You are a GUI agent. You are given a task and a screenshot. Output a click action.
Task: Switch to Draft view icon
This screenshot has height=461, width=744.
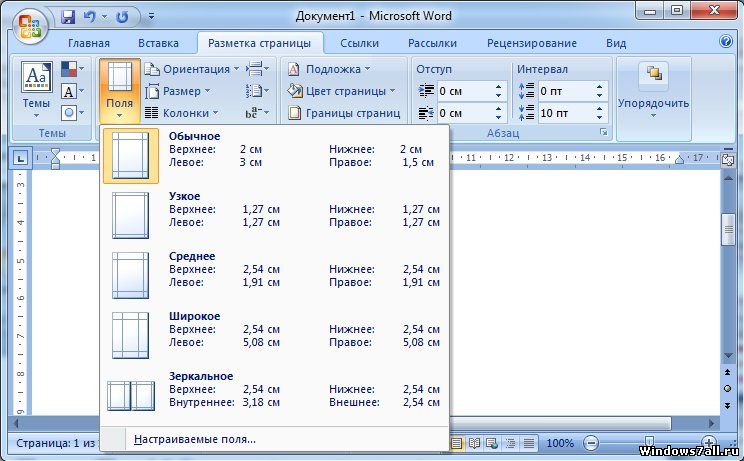(x=529, y=443)
